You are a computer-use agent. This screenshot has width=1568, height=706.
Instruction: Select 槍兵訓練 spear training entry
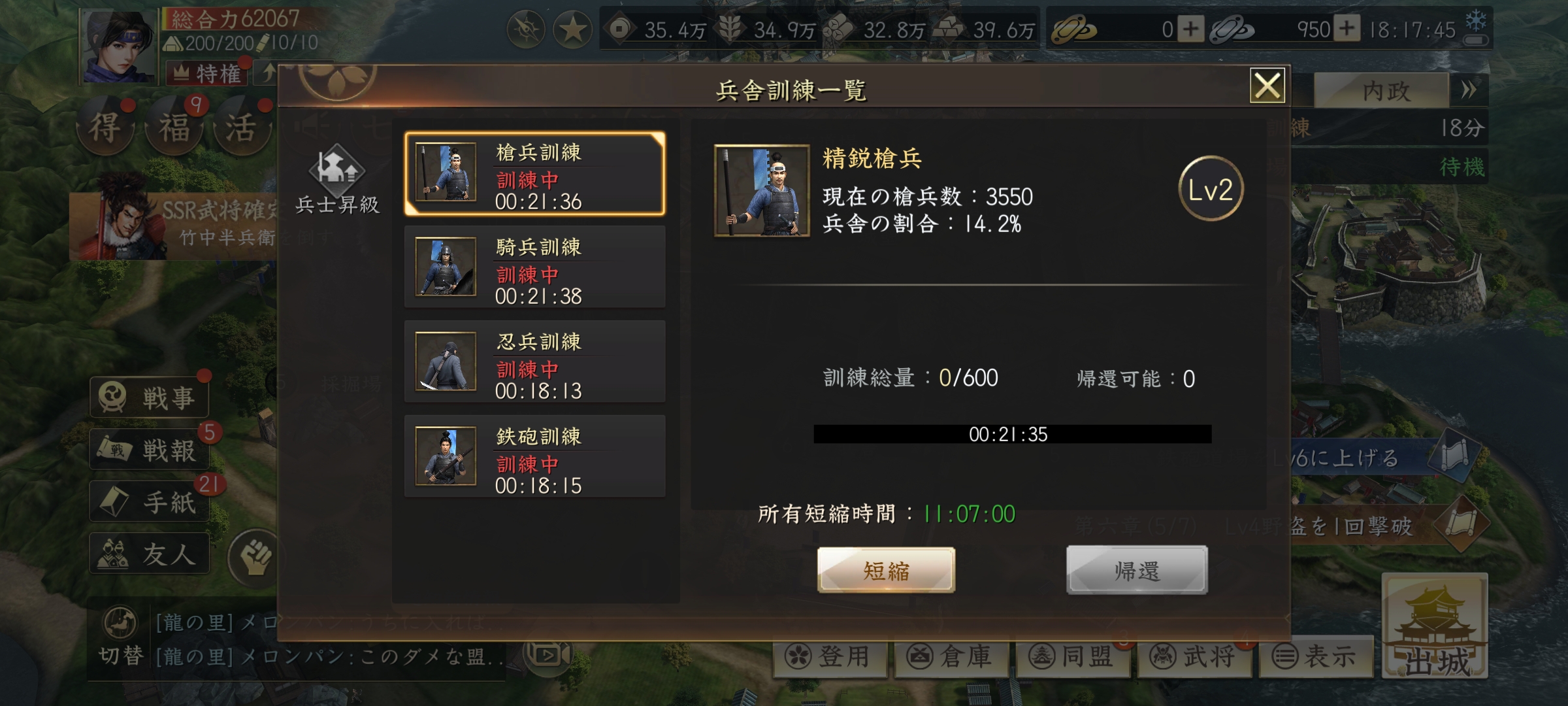tap(534, 174)
